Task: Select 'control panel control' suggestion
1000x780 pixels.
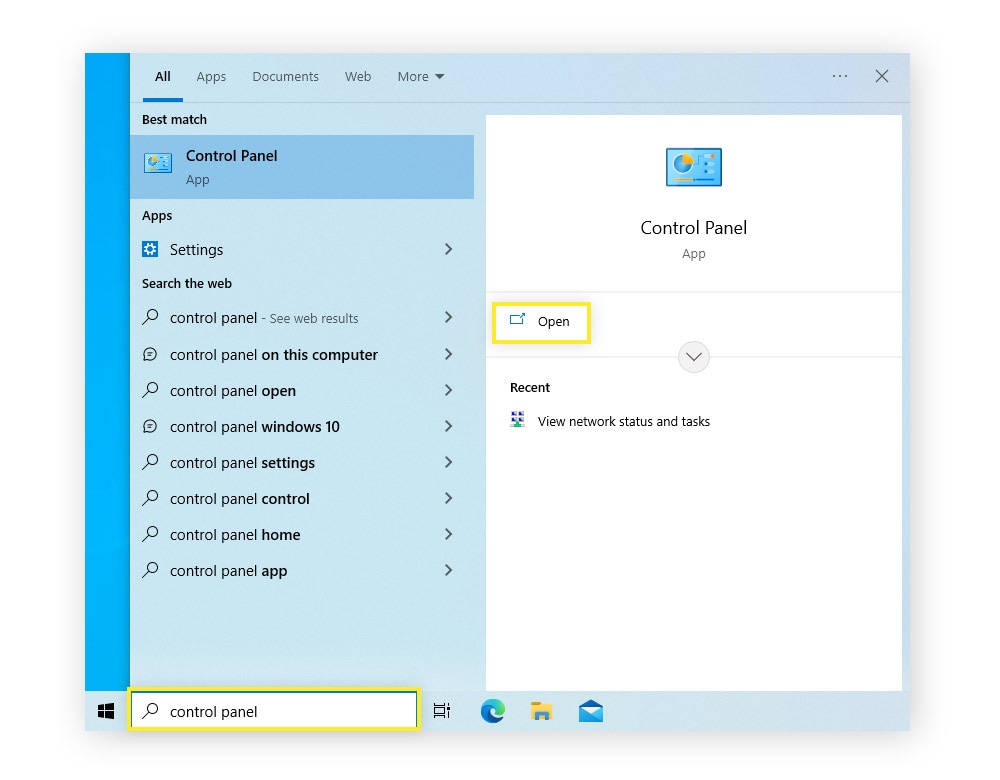Action: pos(302,498)
